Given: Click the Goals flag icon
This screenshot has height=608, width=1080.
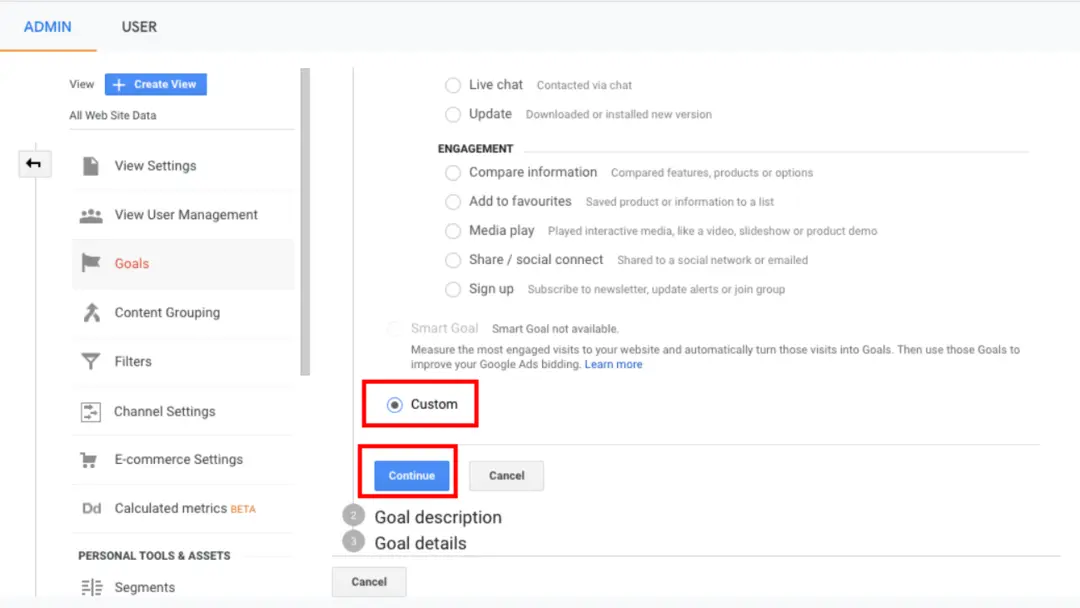Looking at the screenshot, I should tap(91, 263).
